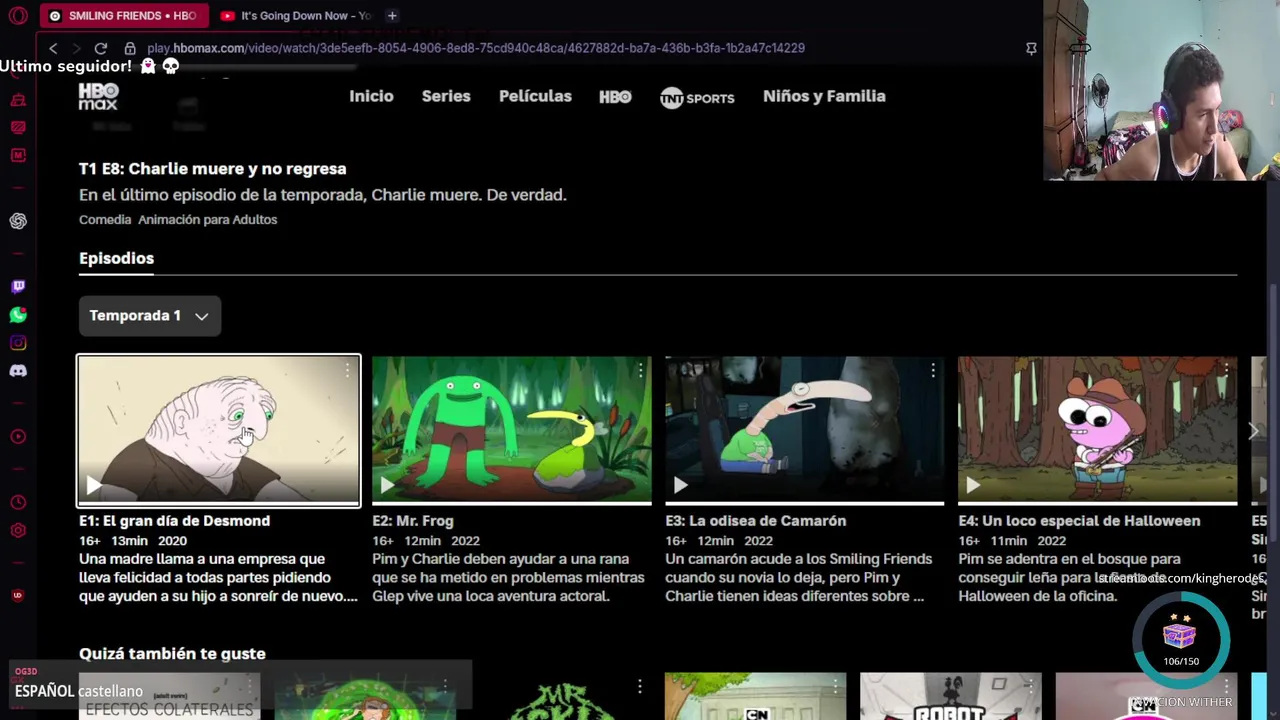The width and height of the screenshot is (1280, 720).
Task: Open a new browser tab
Action: tap(392, 15)
